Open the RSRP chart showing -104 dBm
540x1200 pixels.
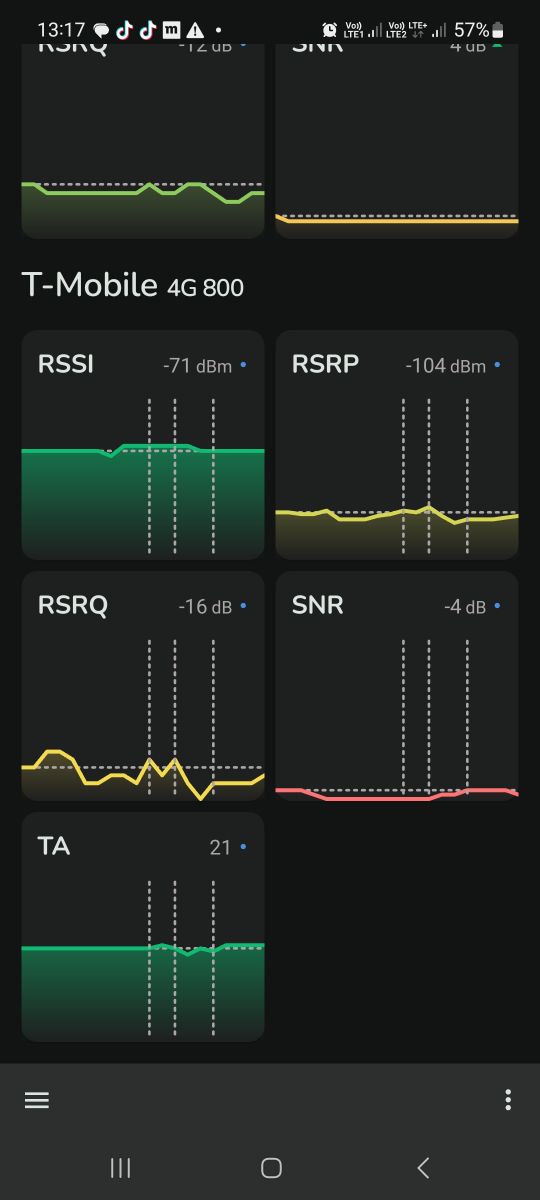tap(397, 444)
